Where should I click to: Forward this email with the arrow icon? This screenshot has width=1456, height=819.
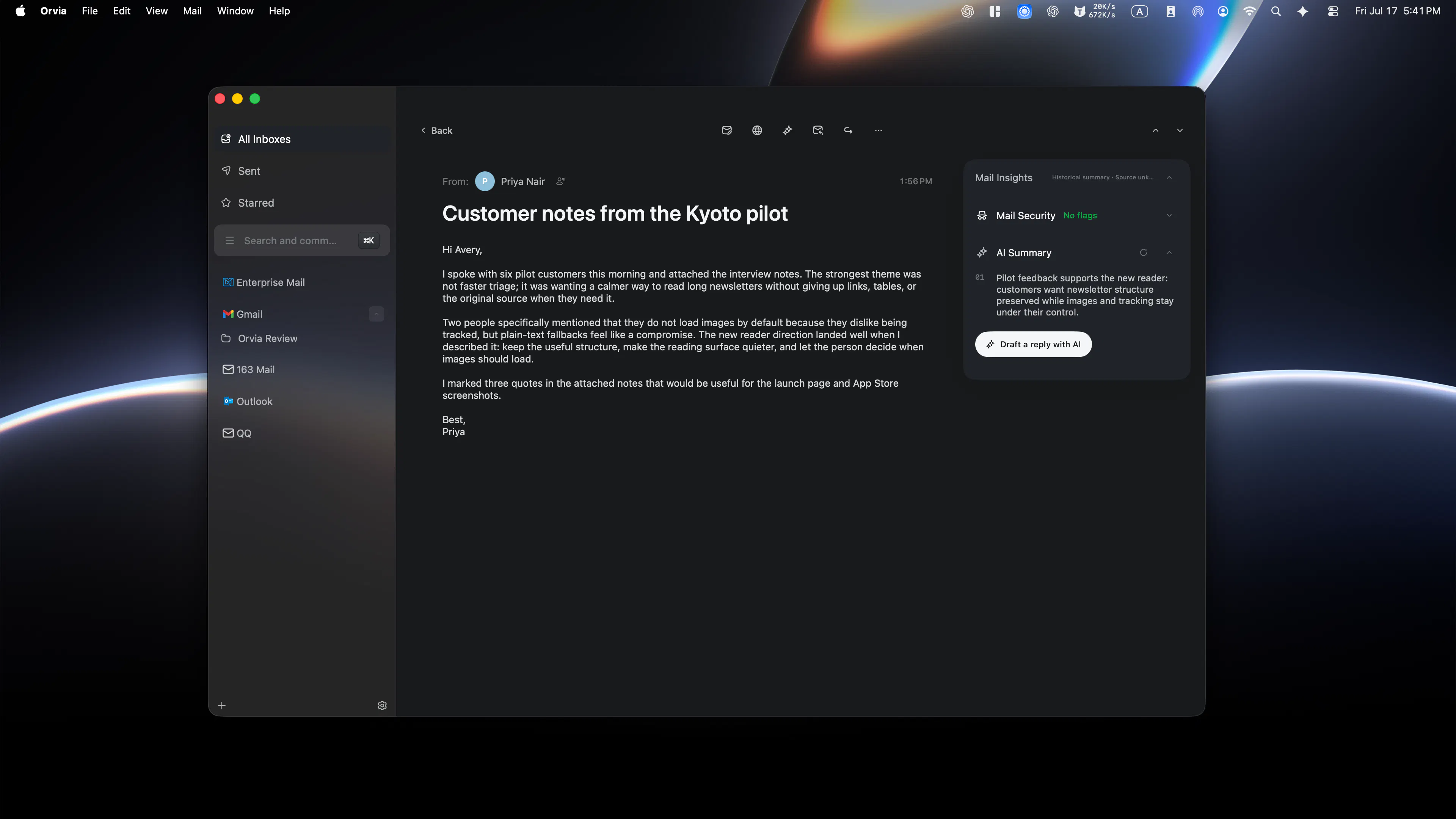848,130
